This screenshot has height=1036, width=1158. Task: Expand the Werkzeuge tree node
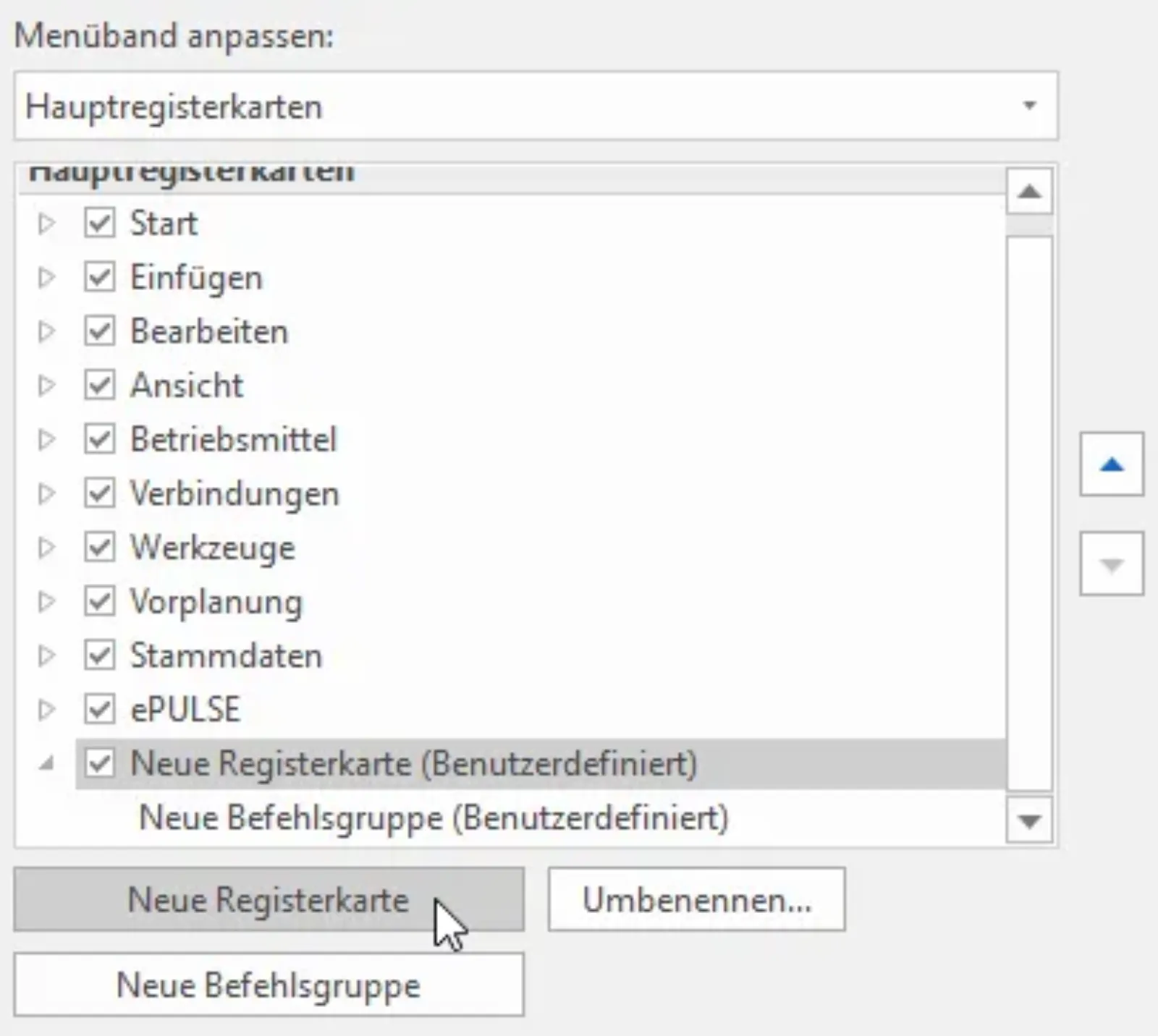point(46,548)
